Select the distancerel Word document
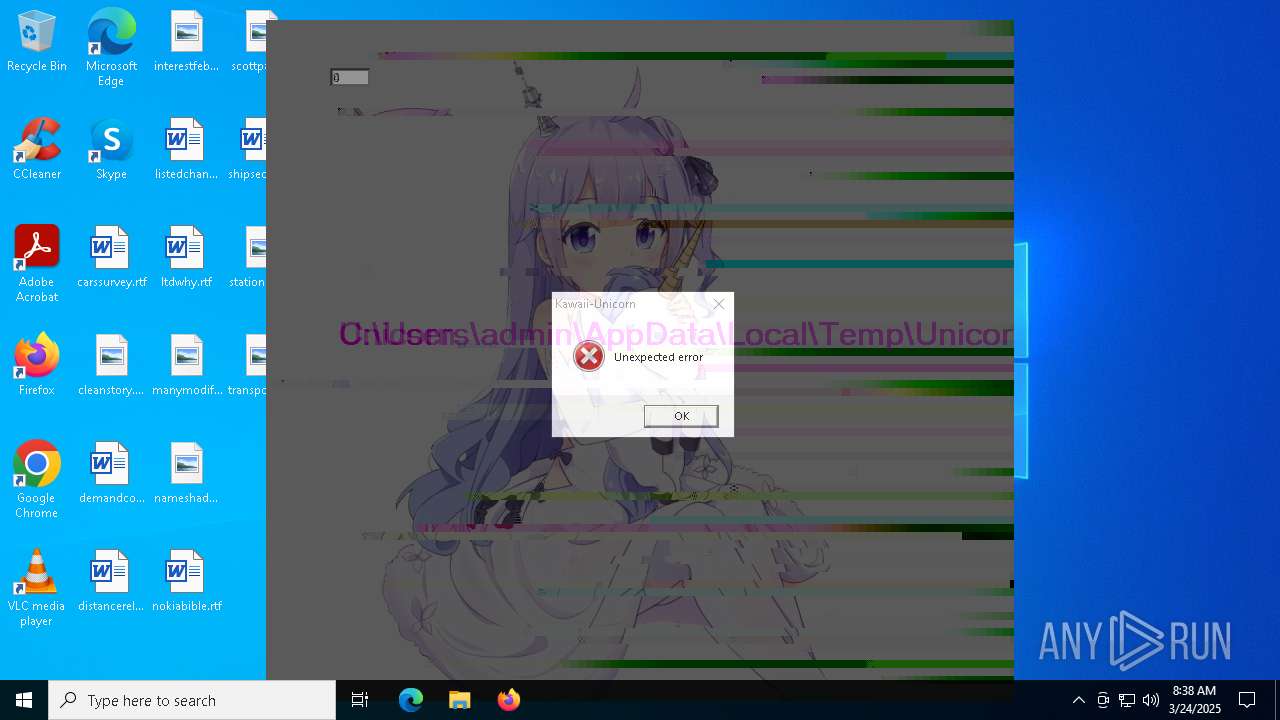Image resolution: width=1280 pixels, height=720 pixels. pyautogui.click(x=111, y=582)
